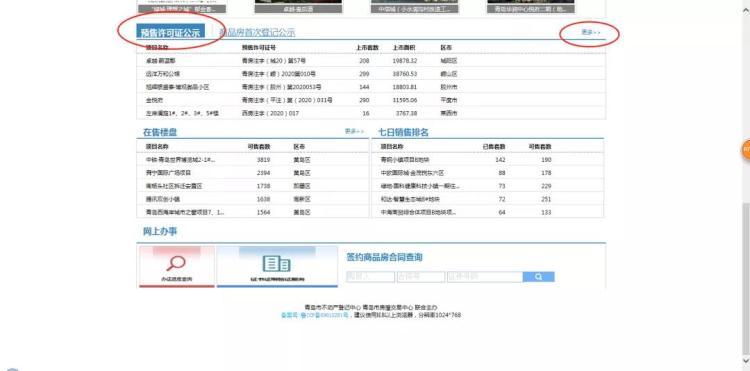This screenshot has height=371, width=750.
Task: Switch to 预售许可证公示 tab
Action: 171,33
